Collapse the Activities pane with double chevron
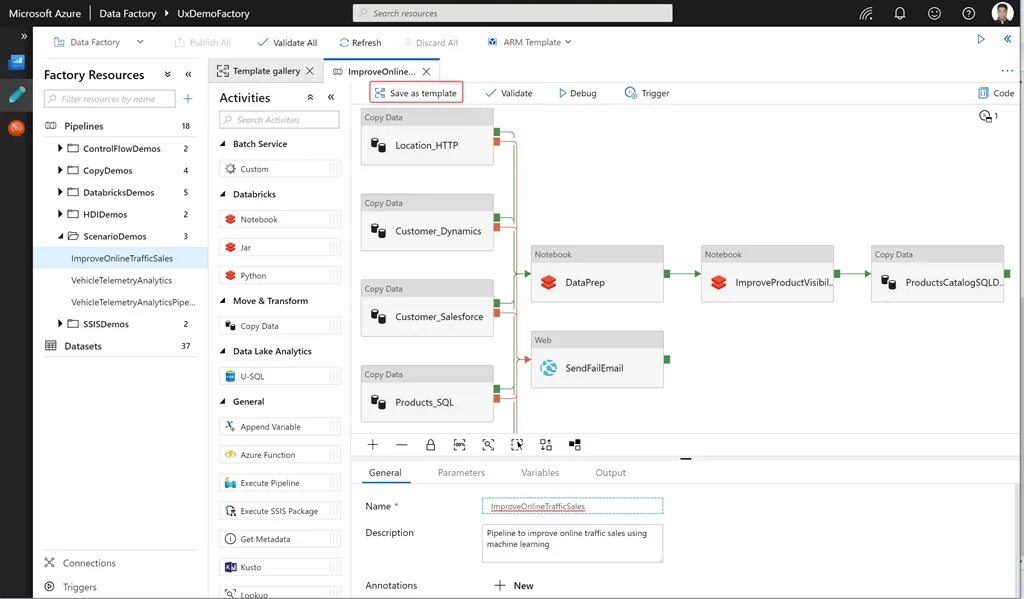1024x599 pixels. (x=331, y=97)
